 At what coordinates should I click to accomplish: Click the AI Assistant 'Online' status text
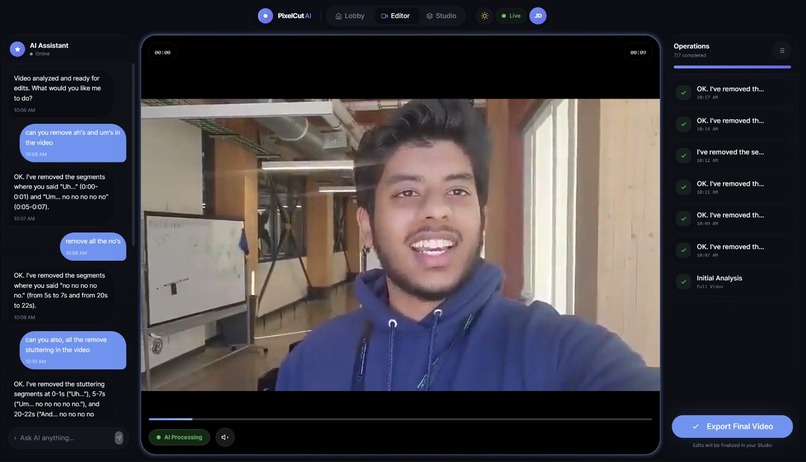pyautogui.click(x=42, y=54)
